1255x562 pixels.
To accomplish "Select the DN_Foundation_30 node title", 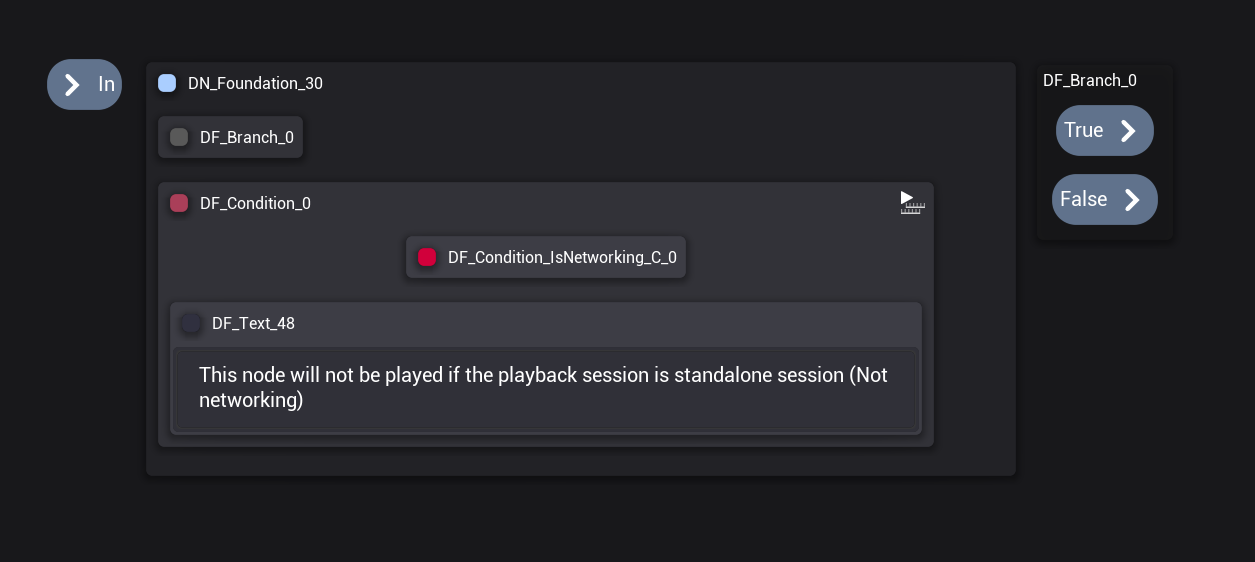I will coord(255,84).
